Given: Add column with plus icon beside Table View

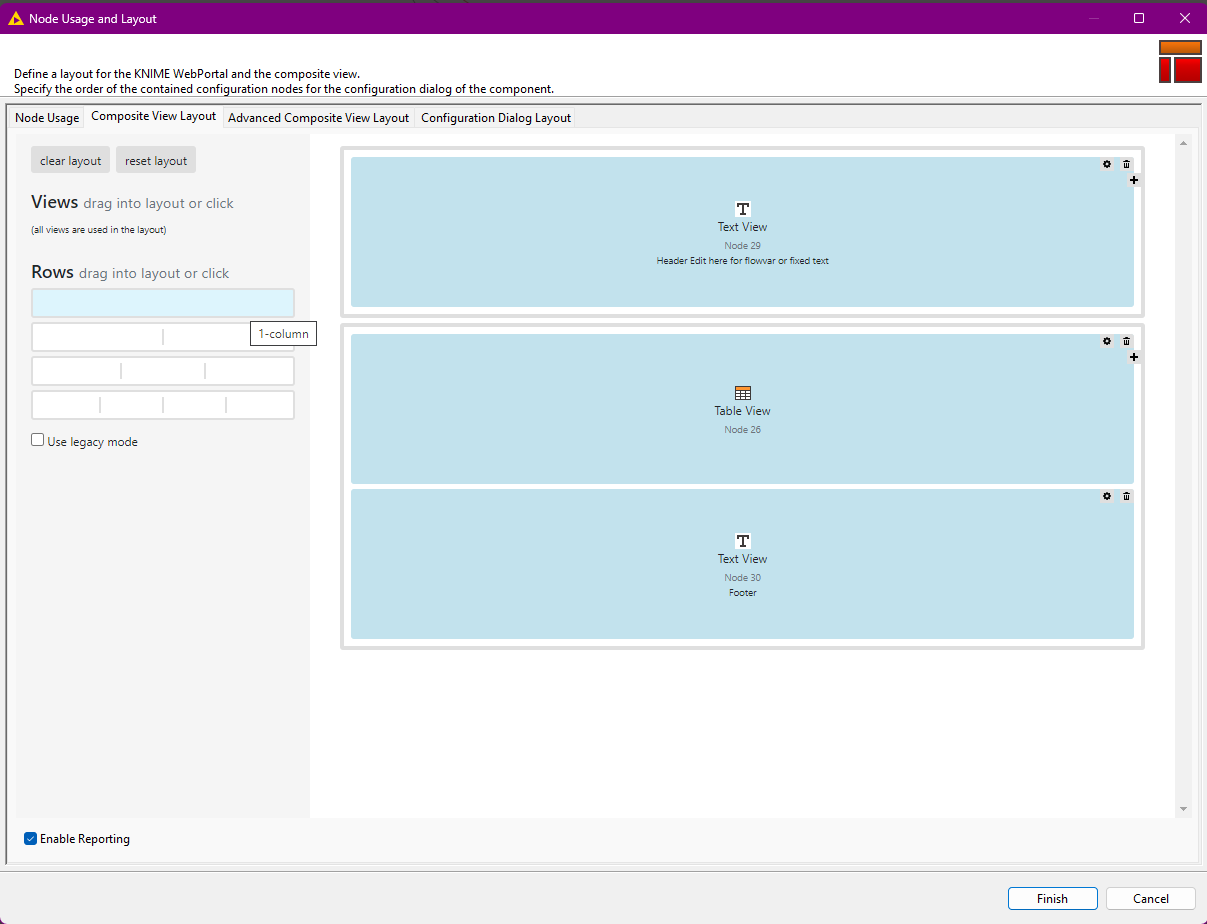Looking at the screenshot, I should [1134, 357].
